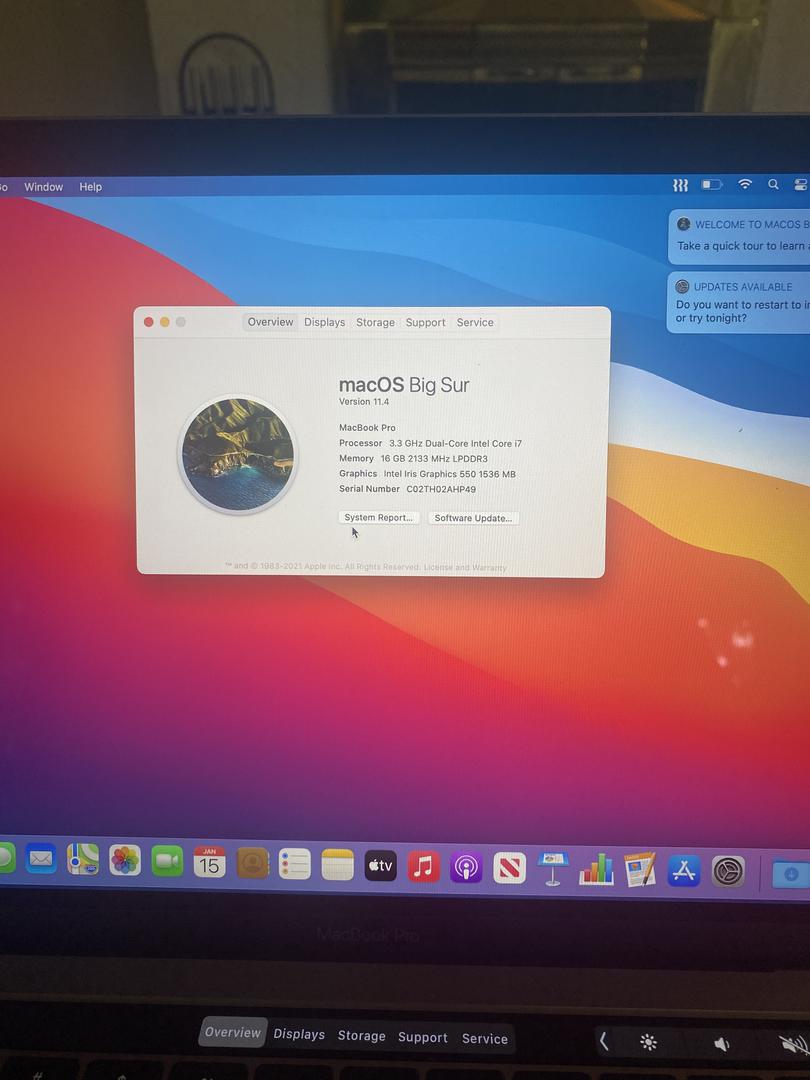Launch the Music app
This screenshot has height=1080, width=810.
[x=423, y=867]
